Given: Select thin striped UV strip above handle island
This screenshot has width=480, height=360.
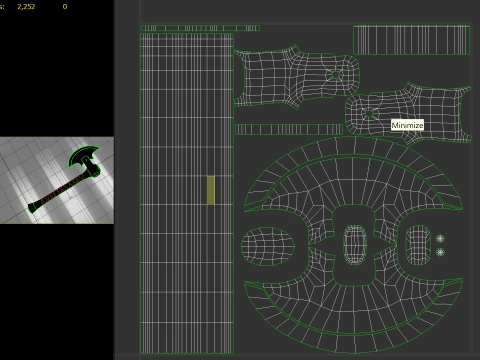Looking at the screenshot, I should 200,28.
